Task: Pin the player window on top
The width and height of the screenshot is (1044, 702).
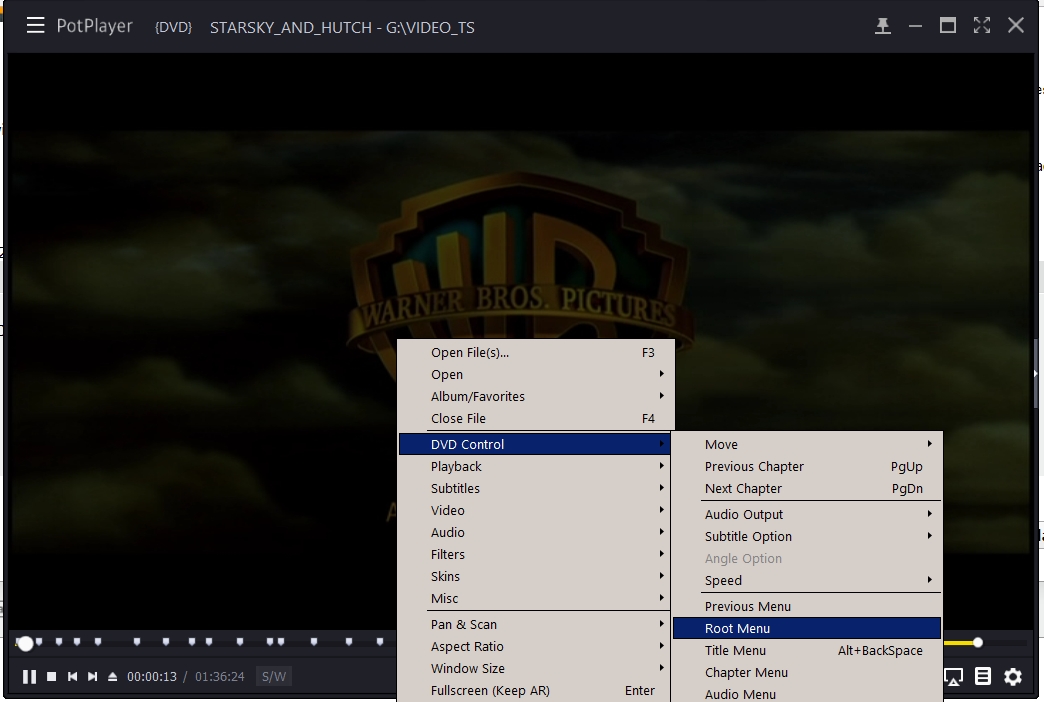Action: coord(883,26)
